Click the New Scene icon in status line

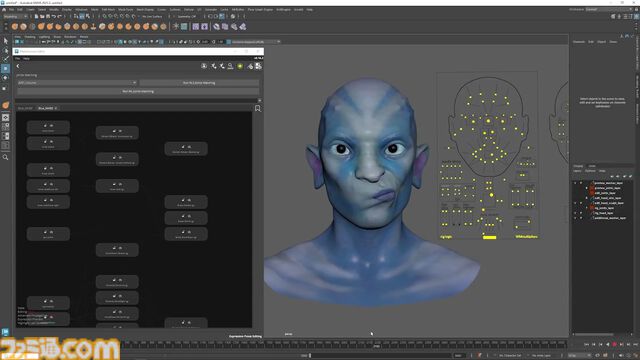(x=36, y=16)
